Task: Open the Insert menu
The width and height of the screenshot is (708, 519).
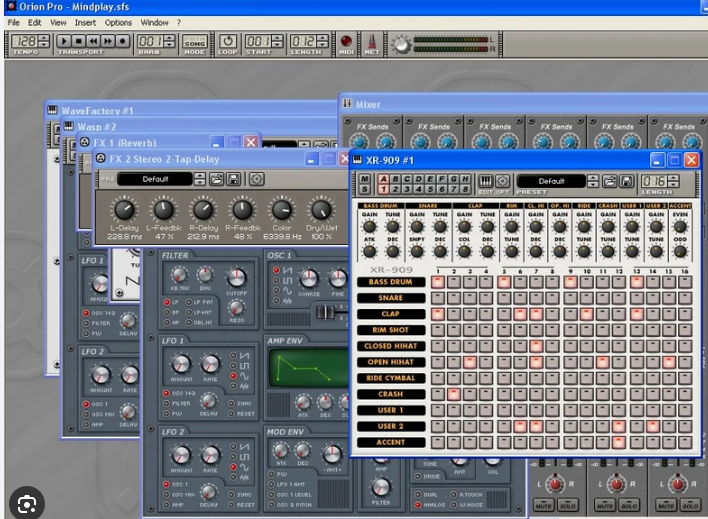Action: [x=85, y=23]
